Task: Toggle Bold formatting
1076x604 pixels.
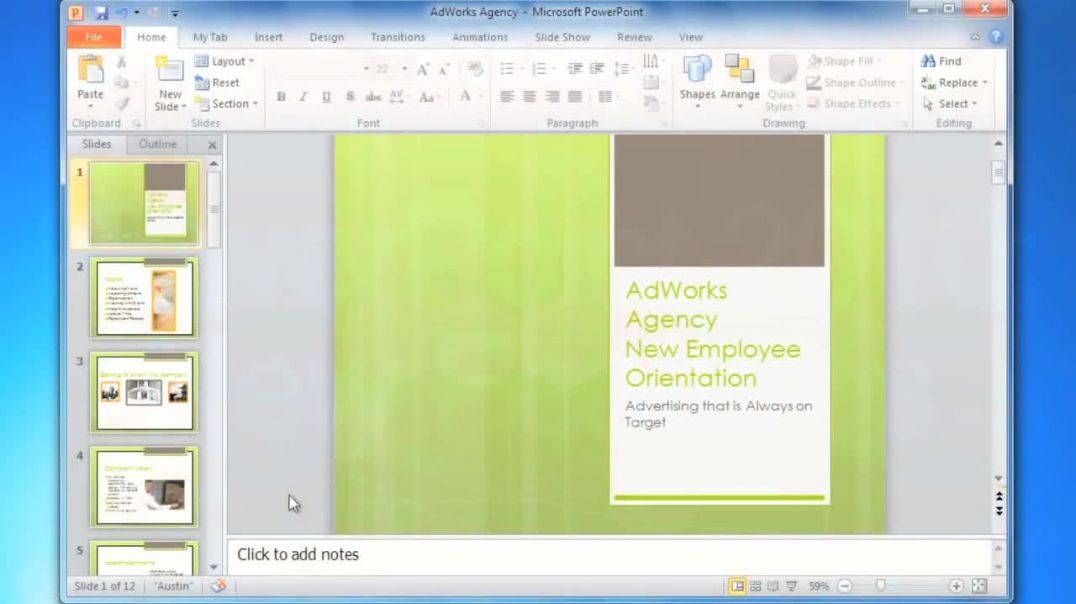Action: pos(281,97)
